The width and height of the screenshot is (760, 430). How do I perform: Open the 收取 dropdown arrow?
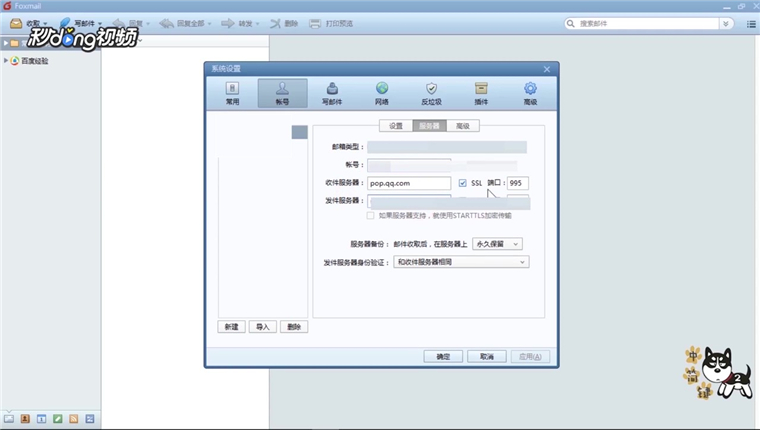pyautogui.click(x=45, y=24)
